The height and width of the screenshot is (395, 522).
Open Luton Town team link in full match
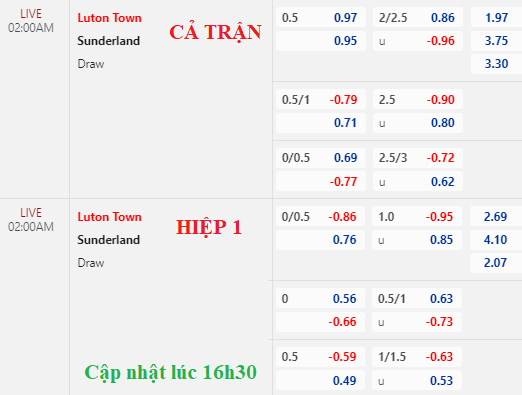pos(109,18)
